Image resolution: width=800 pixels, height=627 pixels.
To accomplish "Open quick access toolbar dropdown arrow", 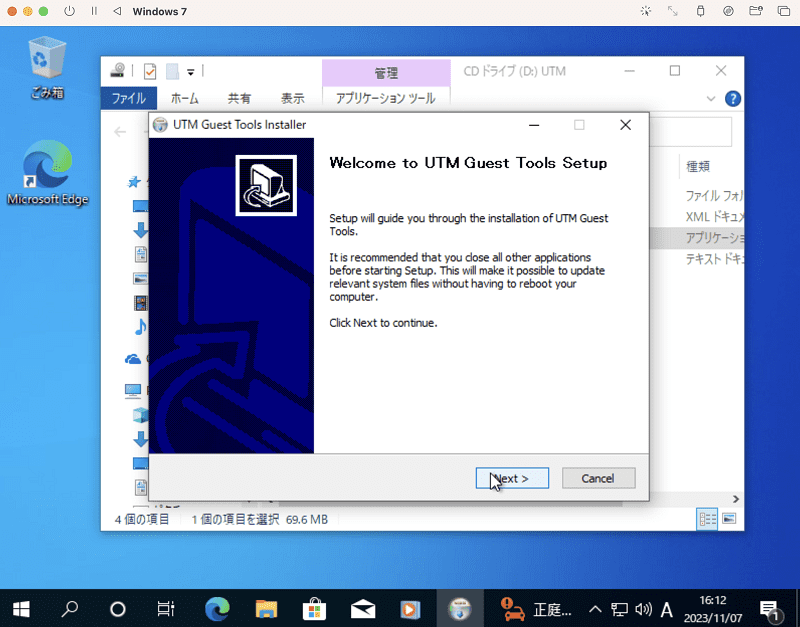I will (x=190, y=72).
